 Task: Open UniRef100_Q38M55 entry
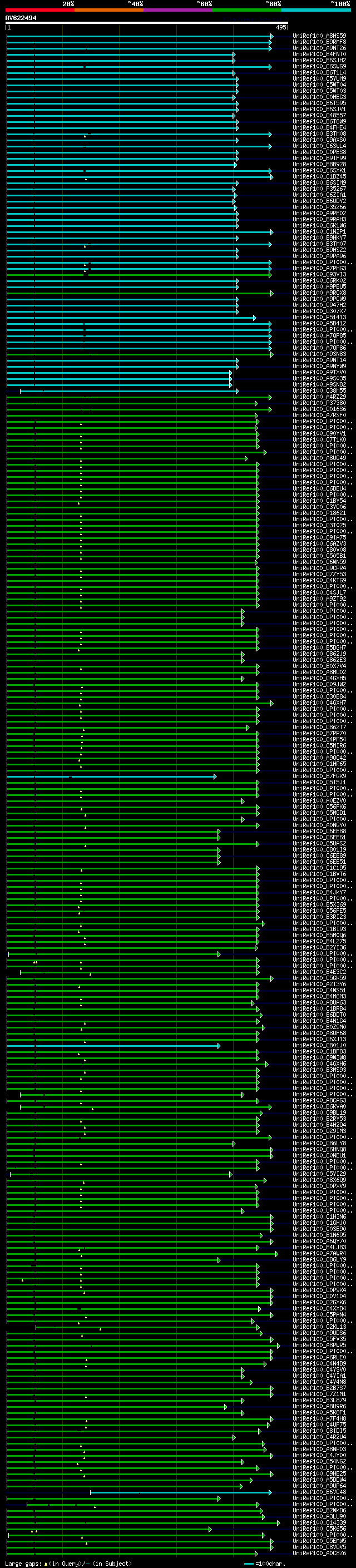[x=319, y=391]
